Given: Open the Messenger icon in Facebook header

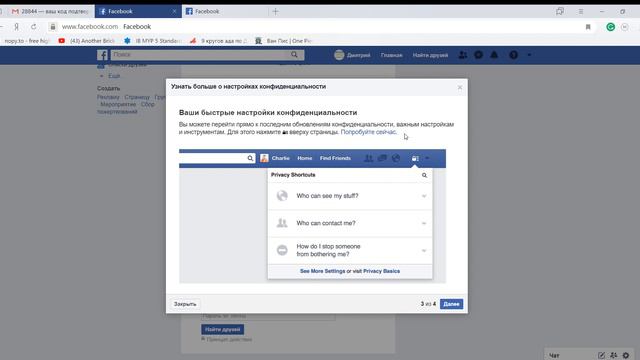Looking at the screenshot, I should click(478, 55).
